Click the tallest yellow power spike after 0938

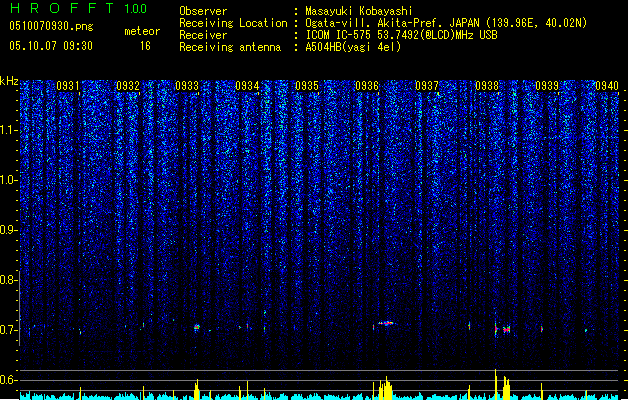495,384
